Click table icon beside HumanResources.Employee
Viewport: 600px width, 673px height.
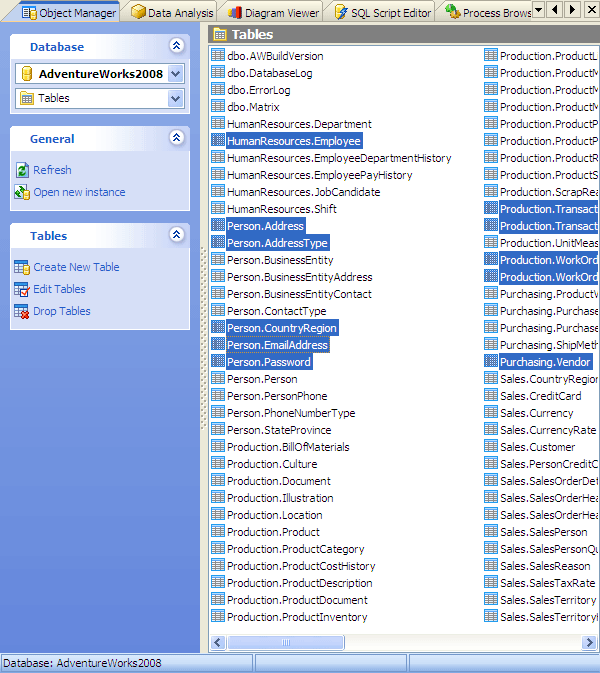[x=218, y=141]
